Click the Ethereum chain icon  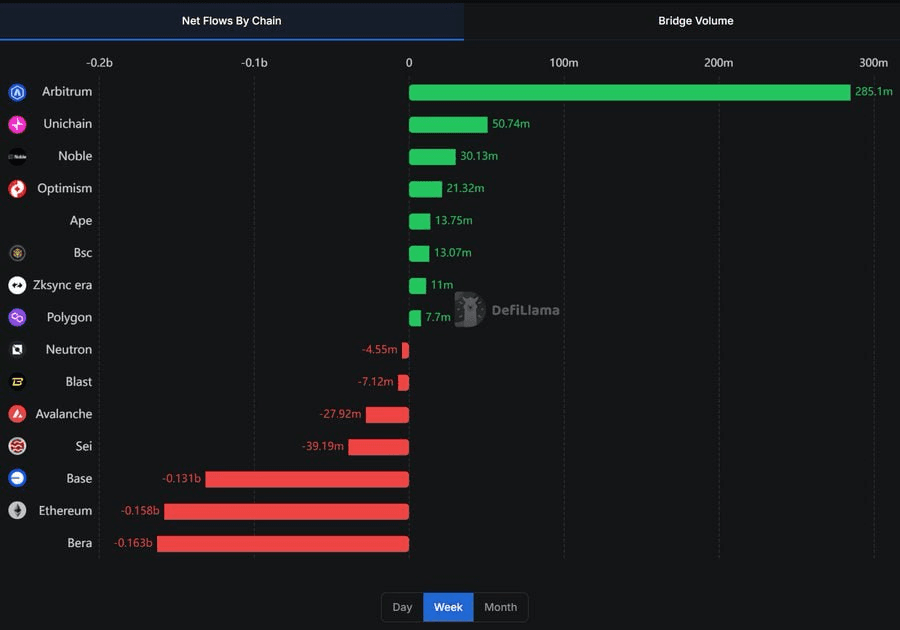click(17, 511)
